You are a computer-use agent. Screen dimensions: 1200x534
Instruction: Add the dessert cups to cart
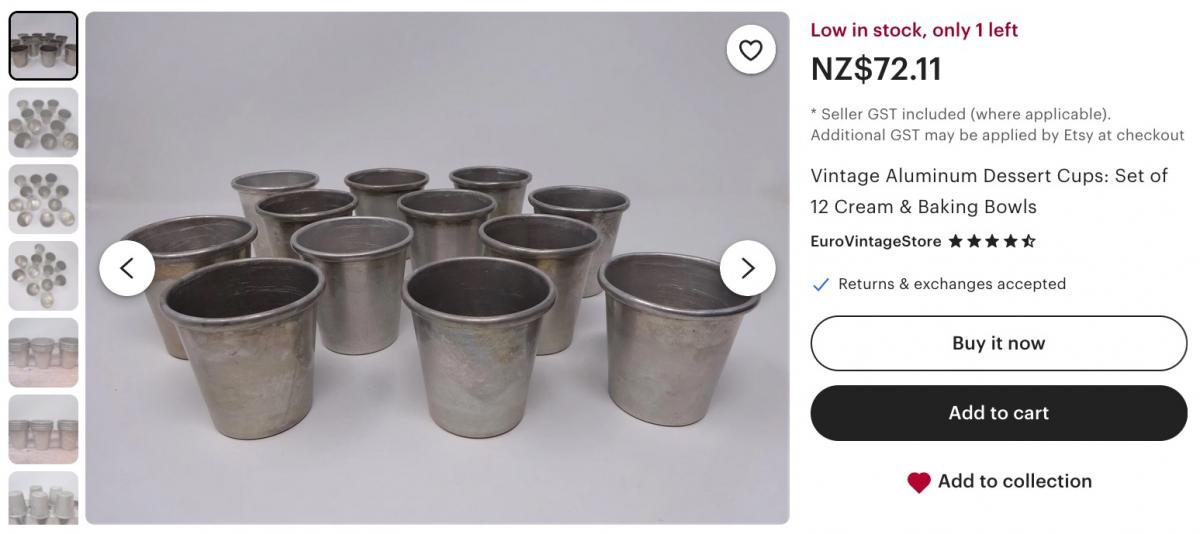click(x=998, y=413)
